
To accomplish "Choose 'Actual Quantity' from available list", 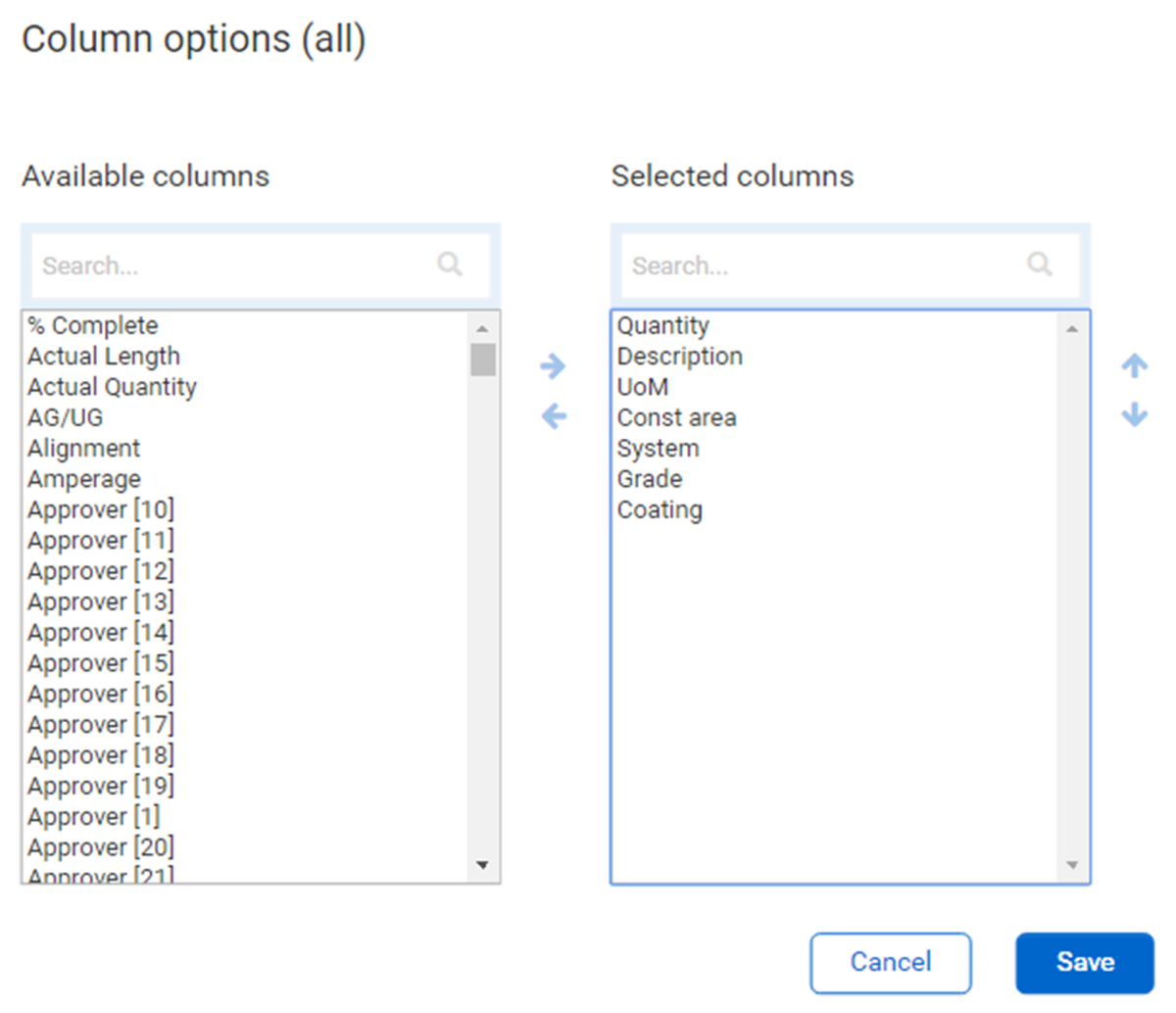I will pyautogui.click(x=112, y=387).
